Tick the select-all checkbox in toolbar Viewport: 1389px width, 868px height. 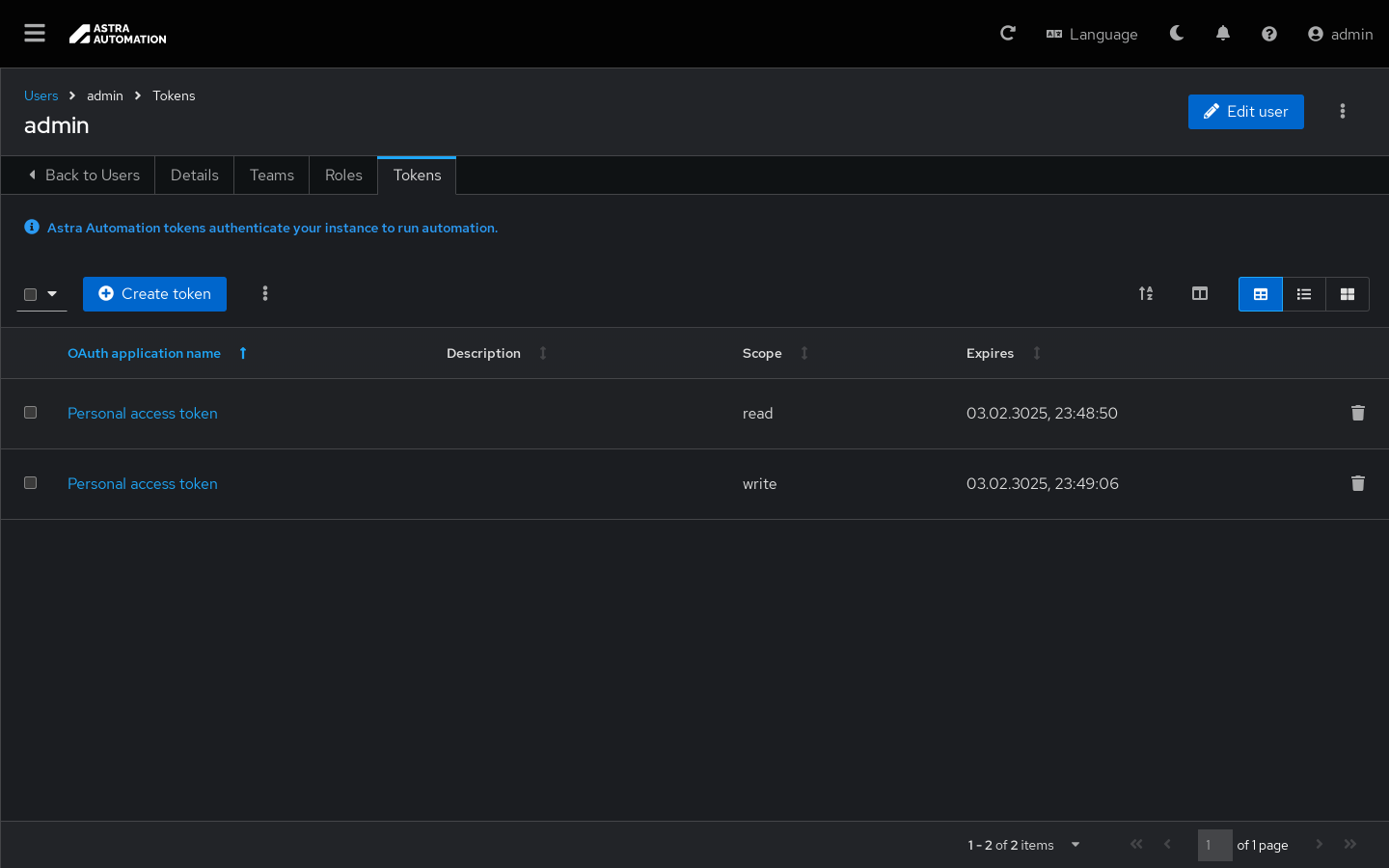point(31,294)
